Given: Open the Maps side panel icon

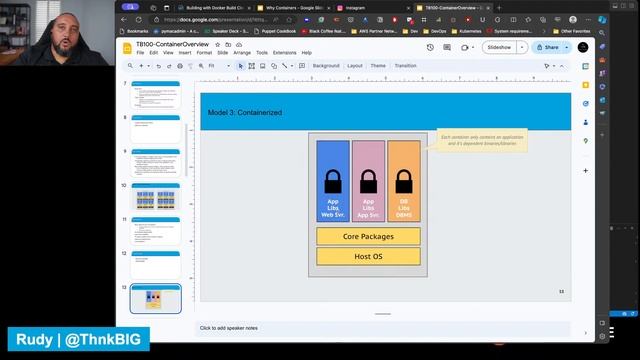Looking at the screenshot, I should [585, 141].
